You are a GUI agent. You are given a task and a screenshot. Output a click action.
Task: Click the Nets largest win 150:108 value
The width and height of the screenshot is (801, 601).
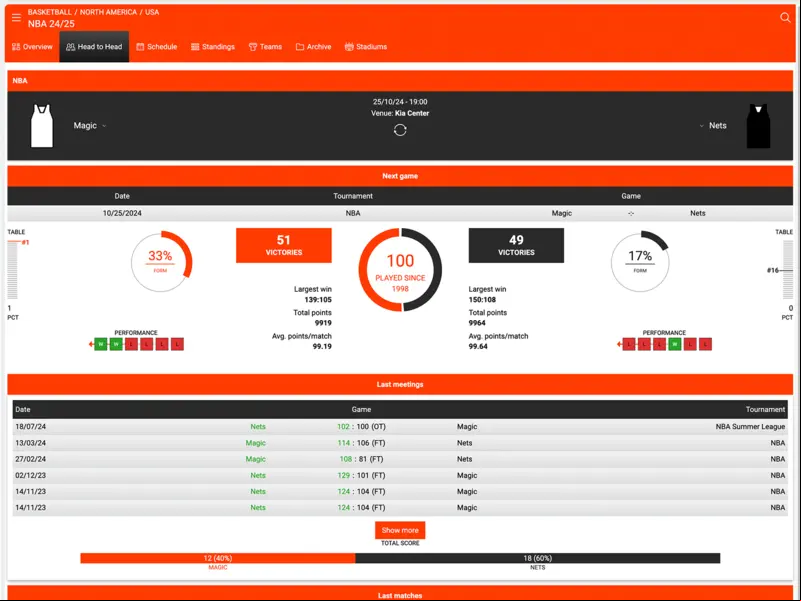tap(482, 300)
